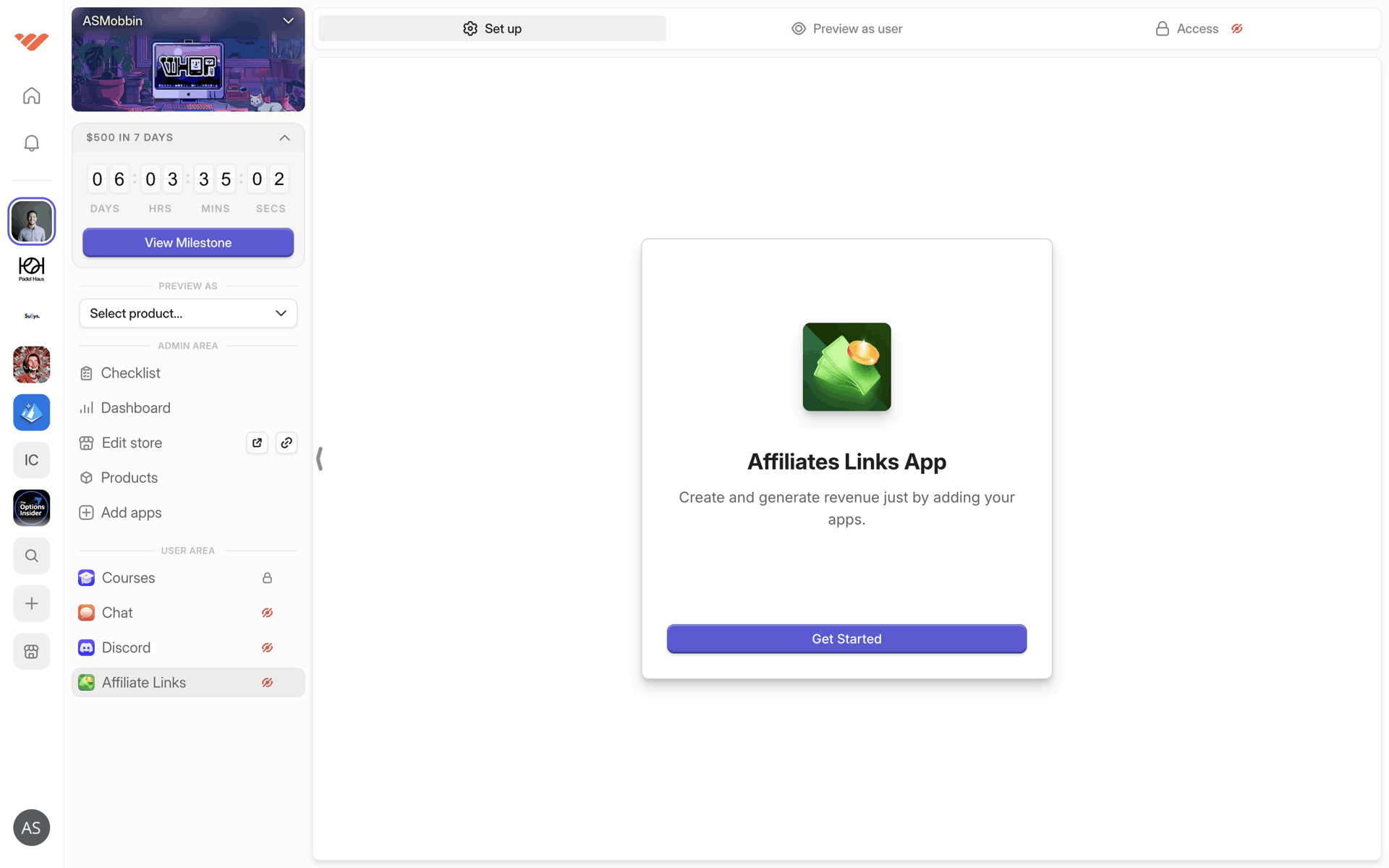Open Chat app
This screenshot has height=868, width=1389.
pyautogui.click(x=188, y=613)
